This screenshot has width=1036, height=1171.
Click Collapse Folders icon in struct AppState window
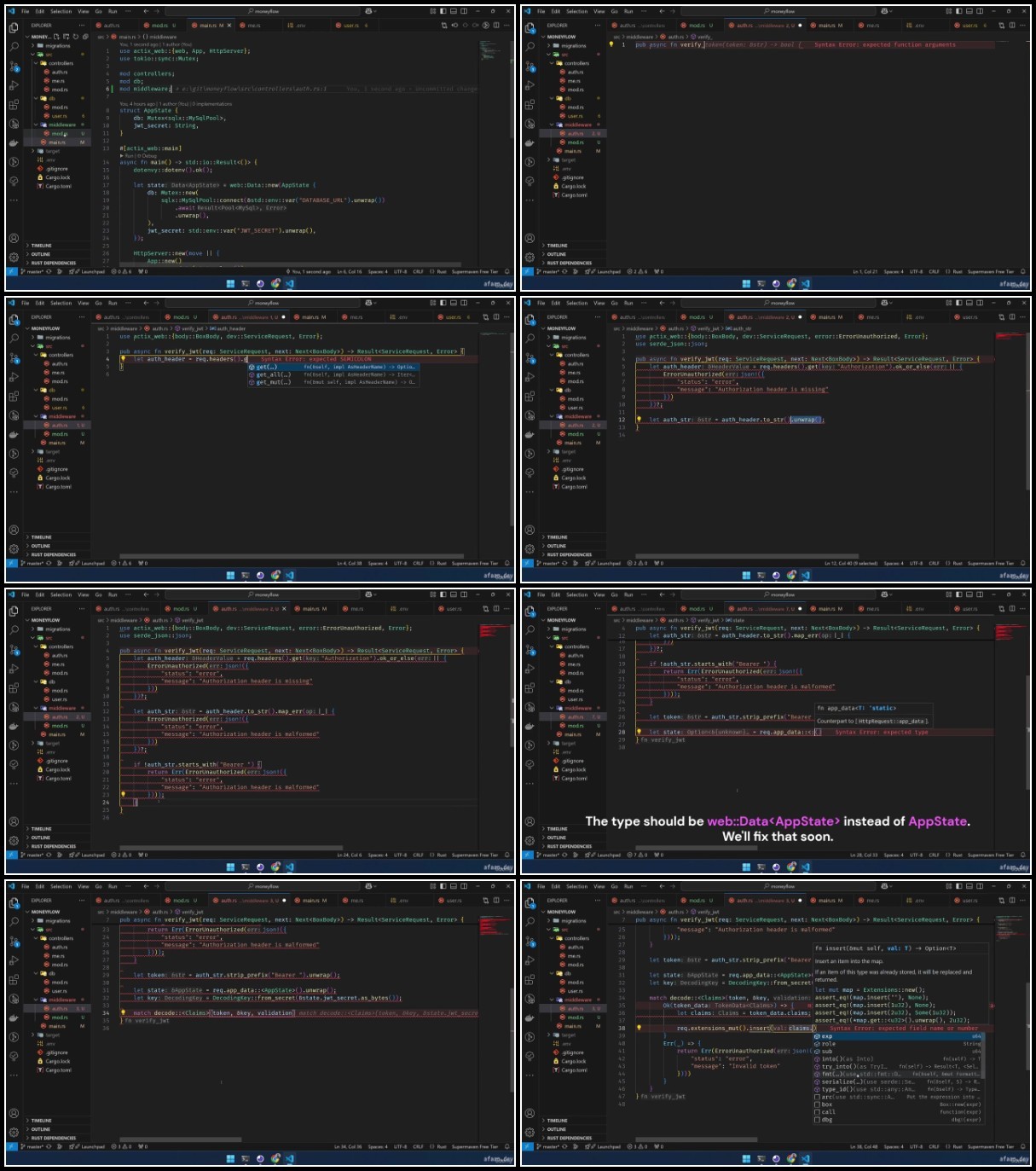pyautogui.click(x=84, y=37)
